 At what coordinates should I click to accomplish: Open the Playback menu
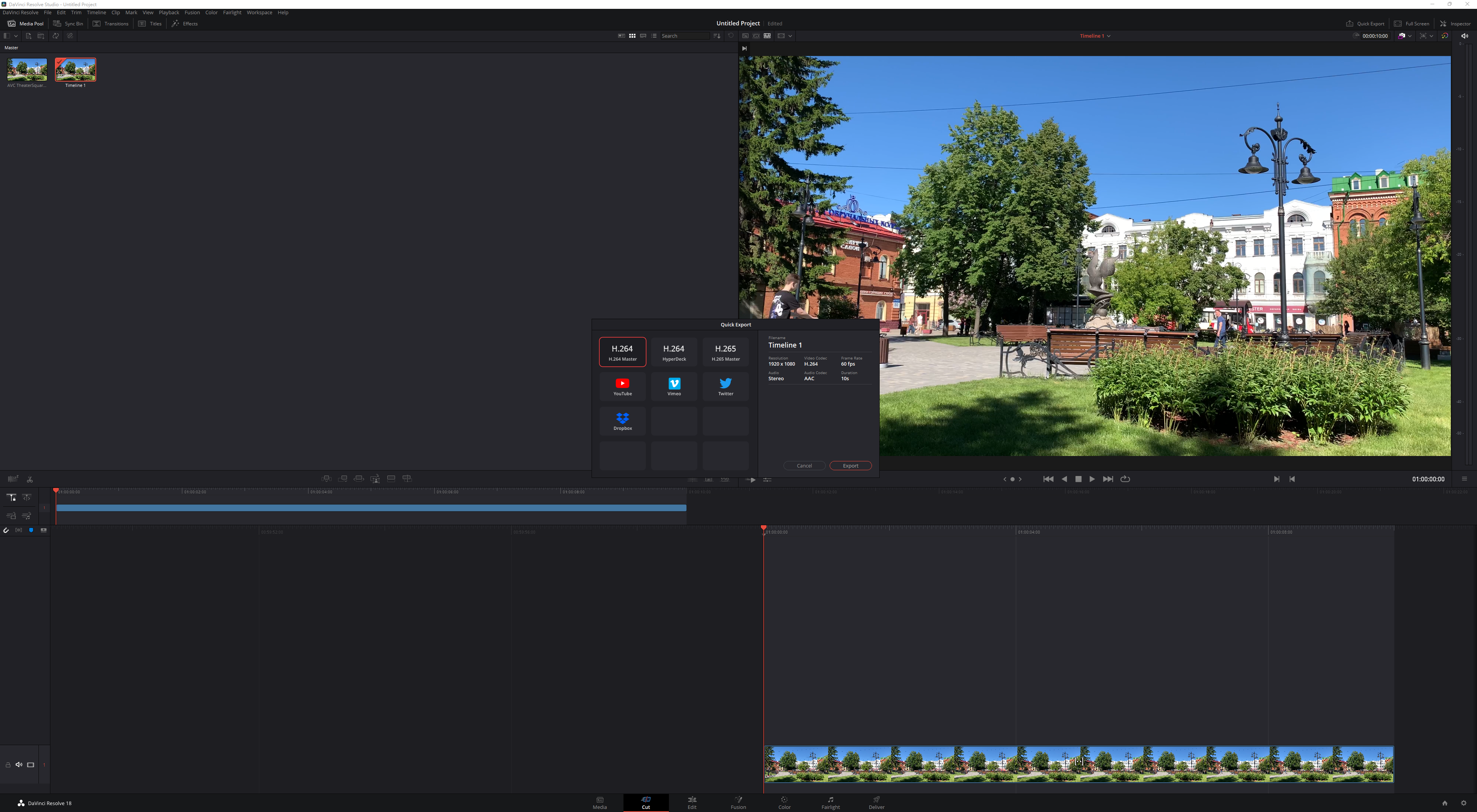coord(168,12)
